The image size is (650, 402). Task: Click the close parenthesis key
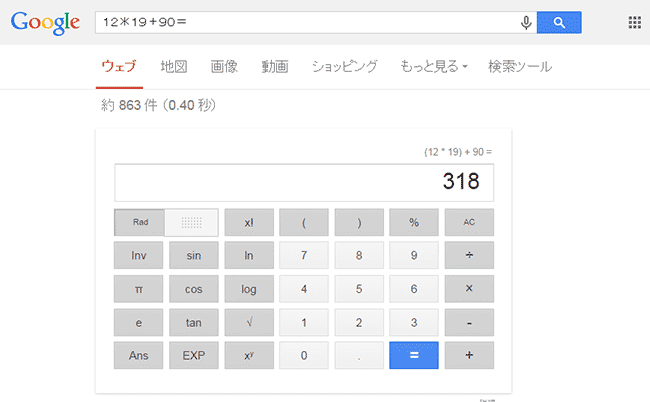coord(359,223)
